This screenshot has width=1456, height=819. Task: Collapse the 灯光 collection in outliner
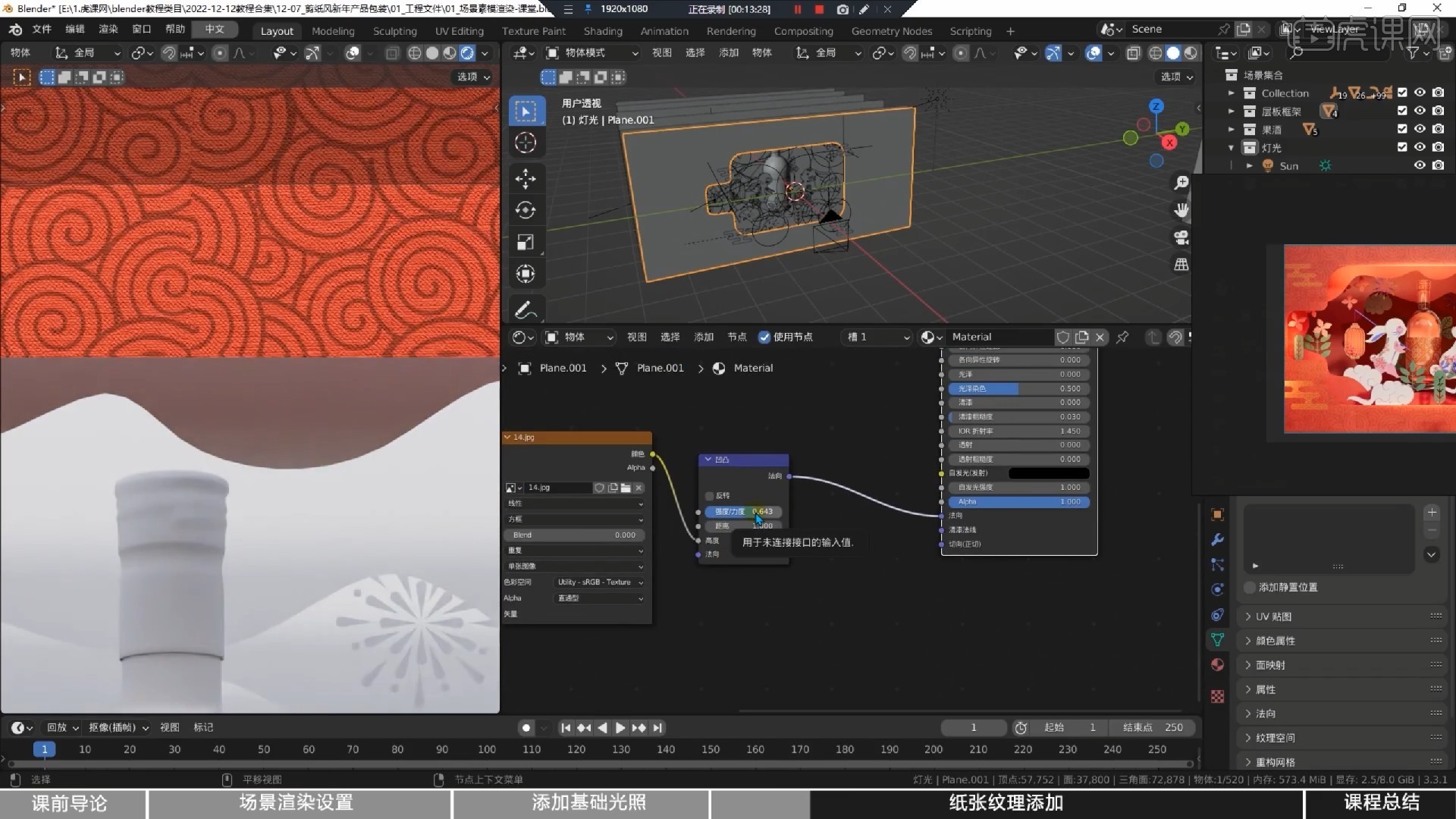coord(1231,147)
